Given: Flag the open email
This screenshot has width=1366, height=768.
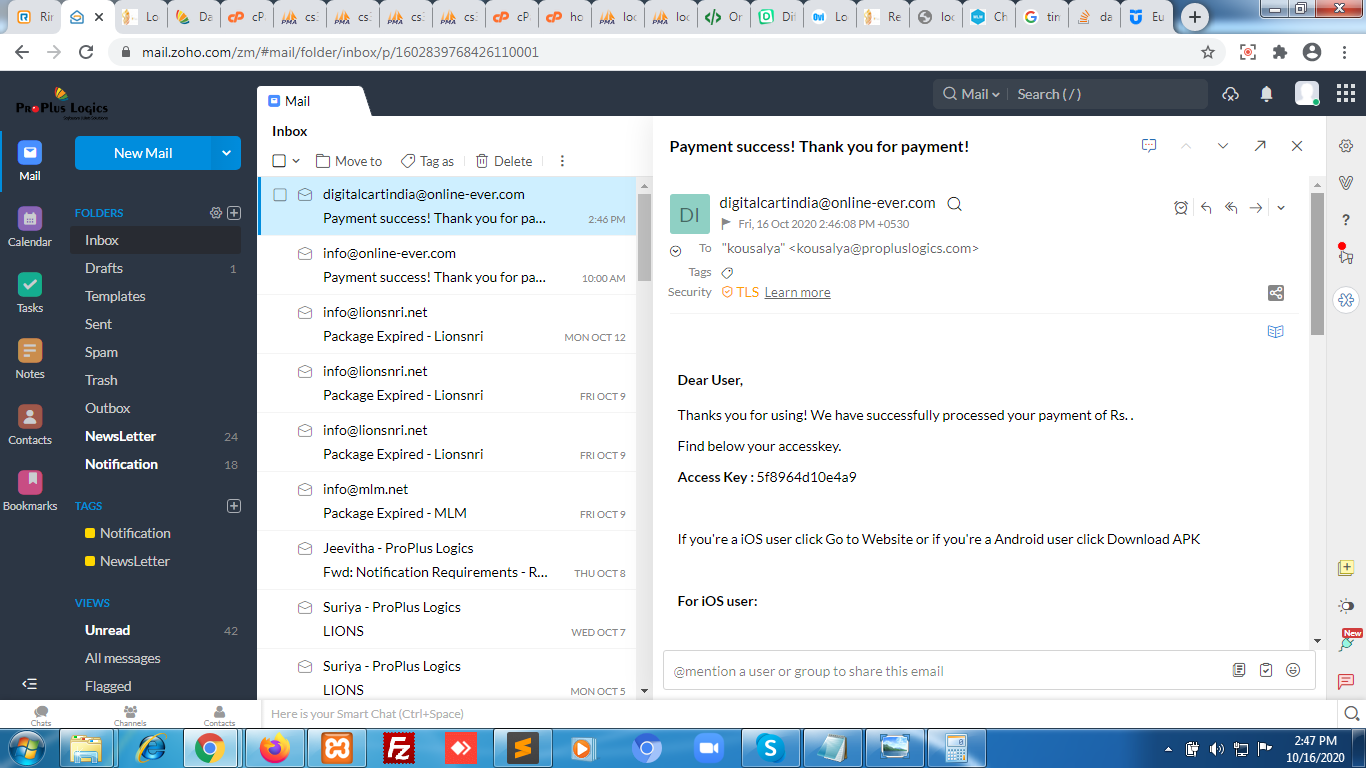Looking at the screenshot, I should [x=726, y=224].
